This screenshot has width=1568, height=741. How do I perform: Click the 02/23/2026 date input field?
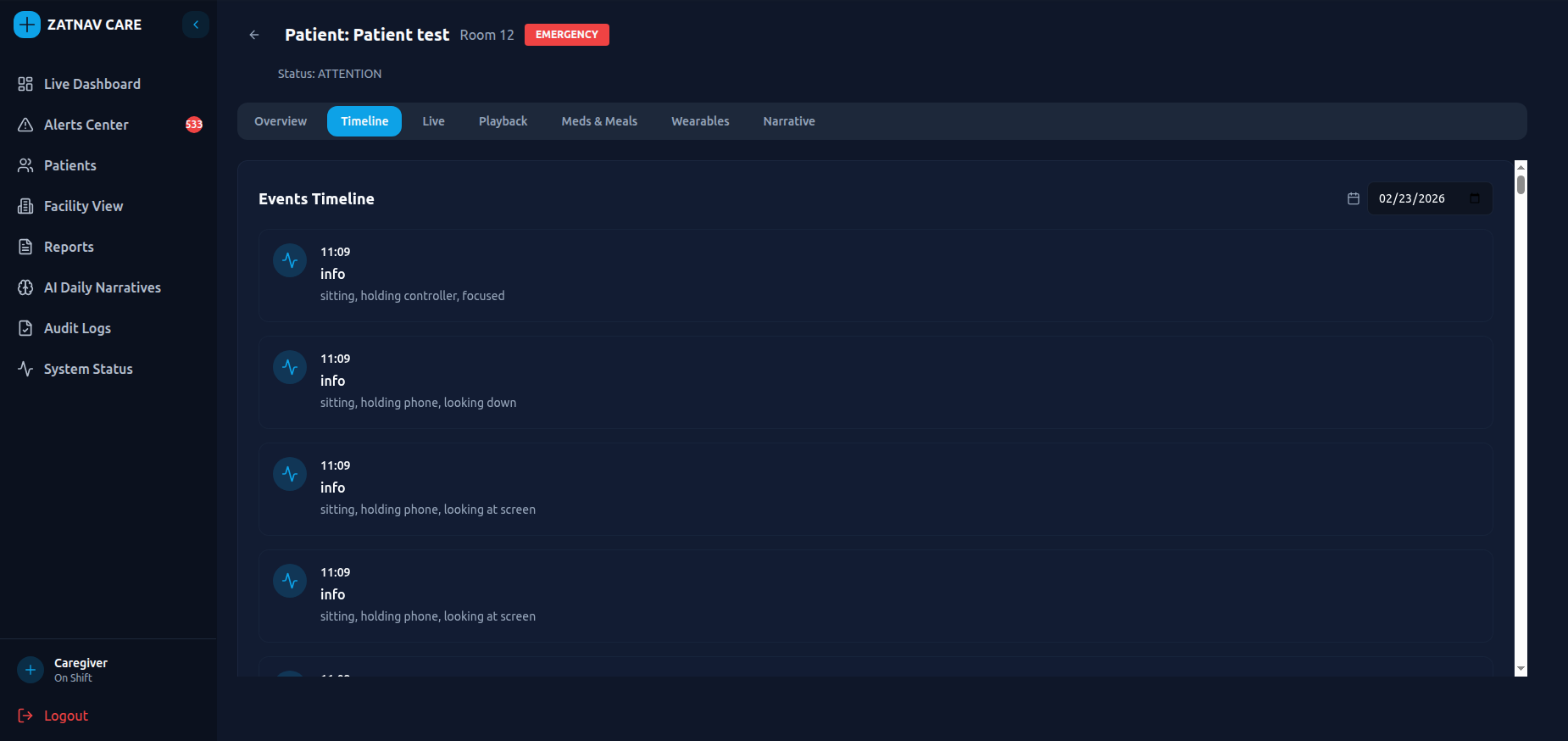pos(1411,198)
